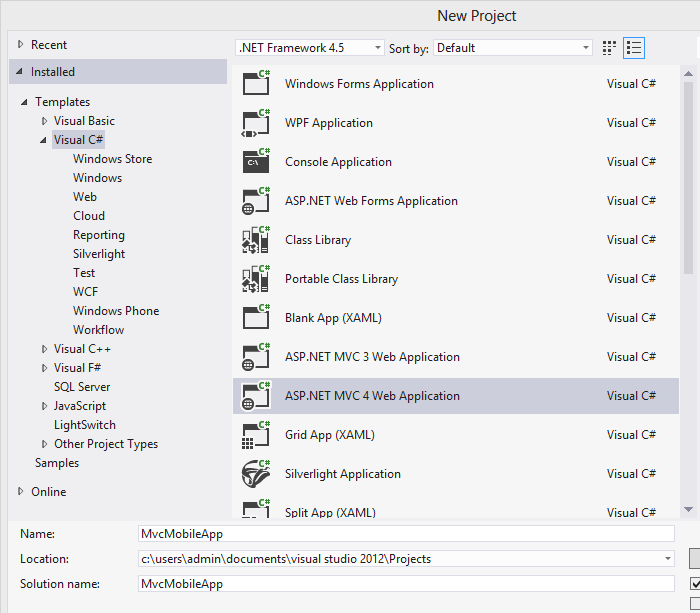Click the template list scroll down arrow
Image resolution: width=700 pixels, height=613 pixels.
(688, 509)
